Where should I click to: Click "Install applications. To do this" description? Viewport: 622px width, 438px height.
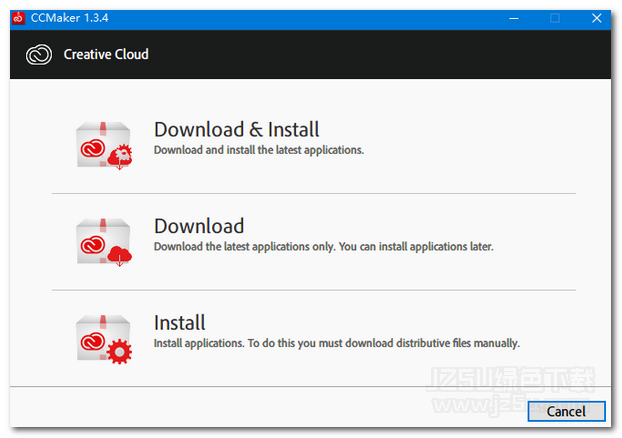(337, 343)
